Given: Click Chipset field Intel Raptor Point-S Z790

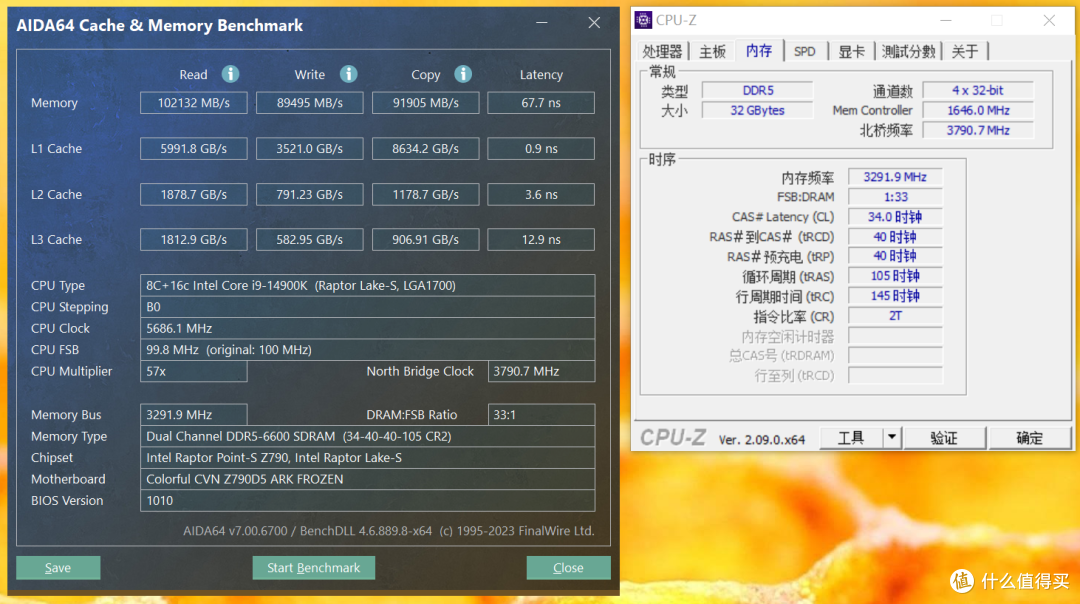Looking at the screenshot, I should pyautogui.click(x=367, y=457).
